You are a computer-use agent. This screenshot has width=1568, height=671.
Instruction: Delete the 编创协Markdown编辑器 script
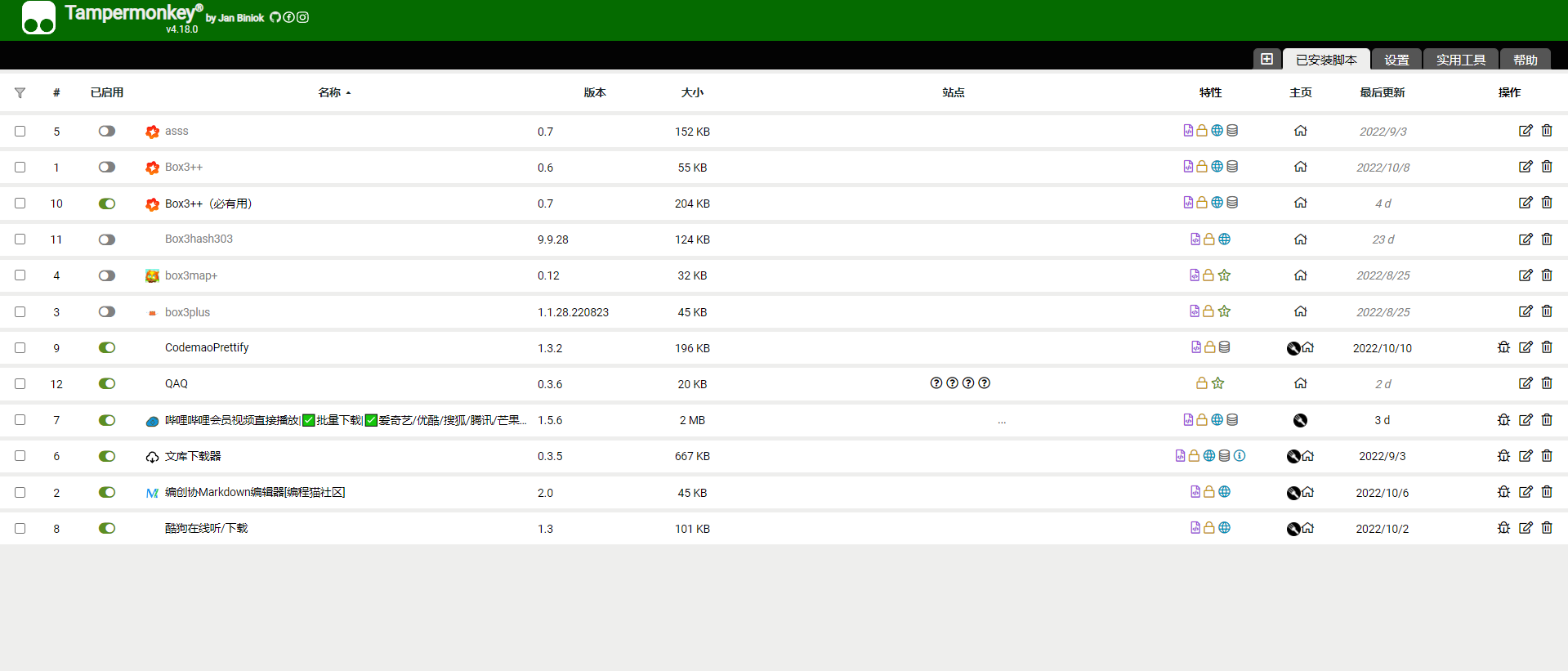click(x=1547, y=492)
